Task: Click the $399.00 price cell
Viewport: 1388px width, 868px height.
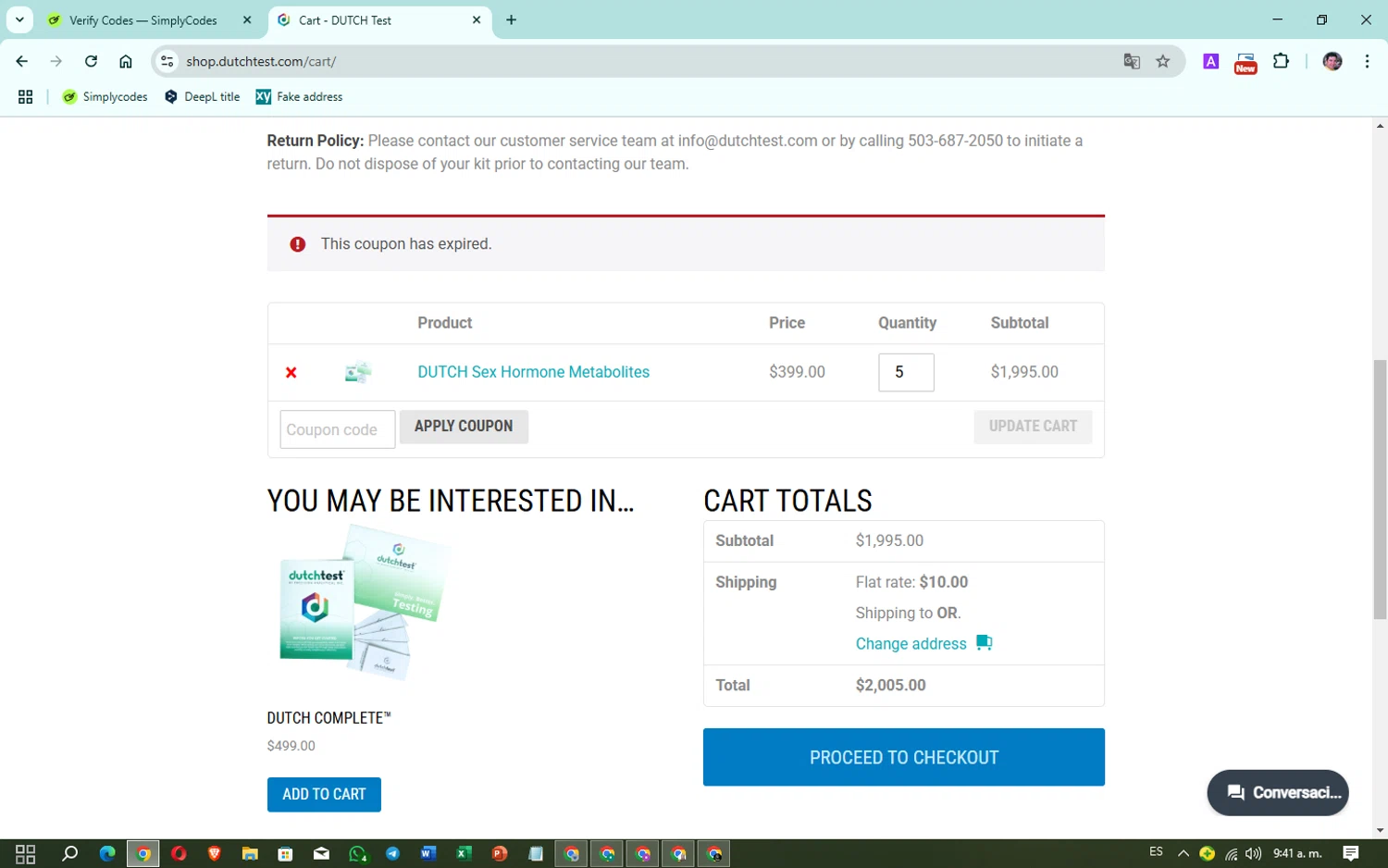Action: (797, 372)
